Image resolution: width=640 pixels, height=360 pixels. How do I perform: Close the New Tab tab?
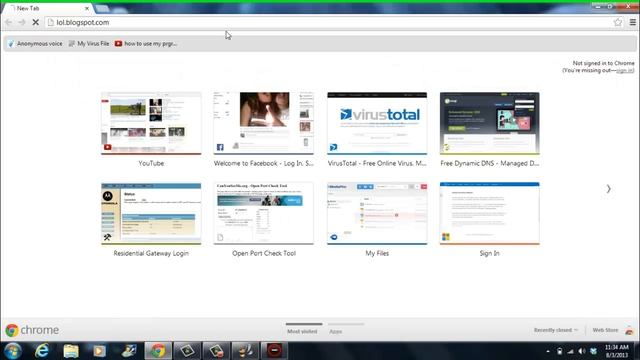[87, 8]
